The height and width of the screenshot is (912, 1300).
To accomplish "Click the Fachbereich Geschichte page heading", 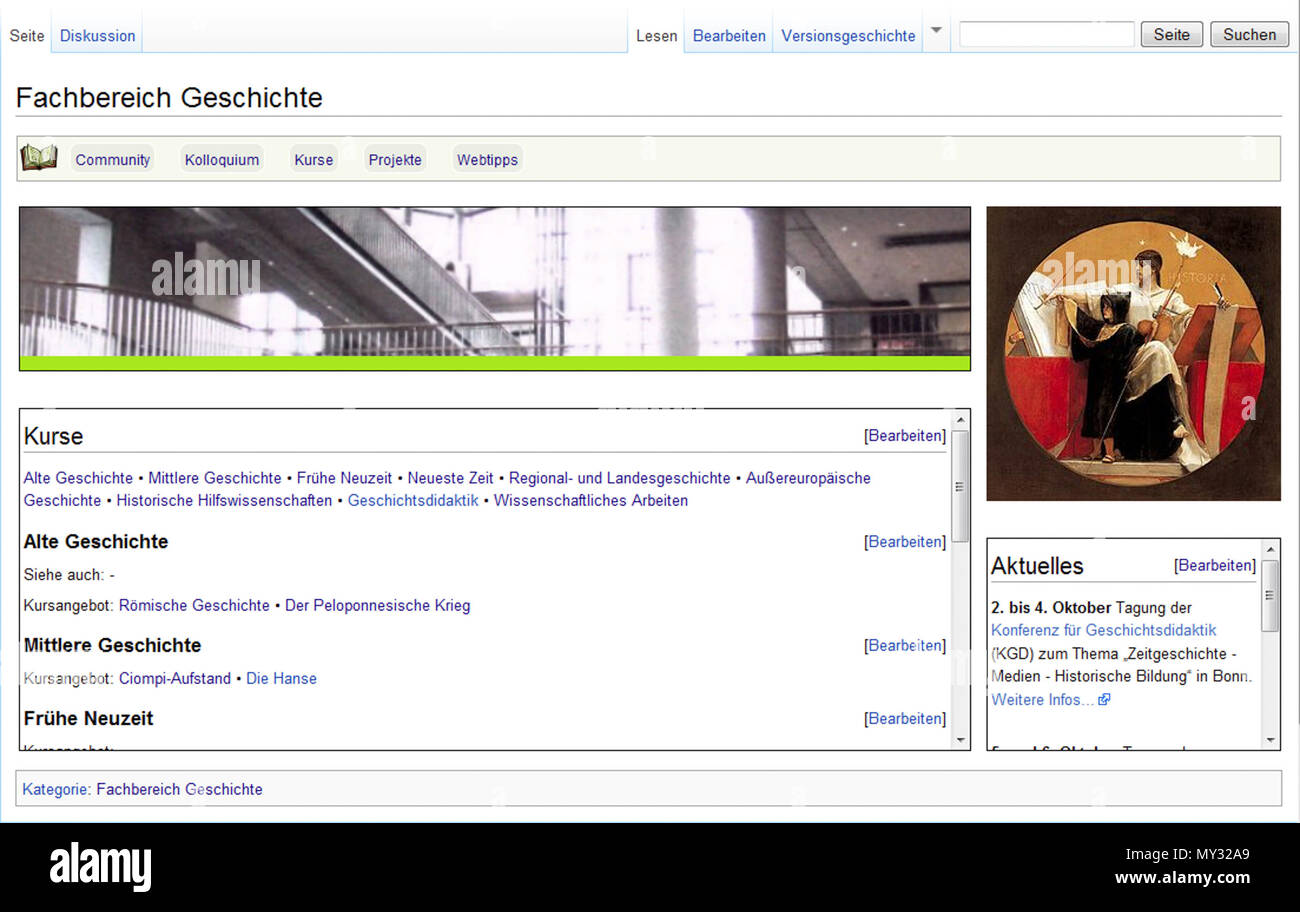I will point(169,97).
